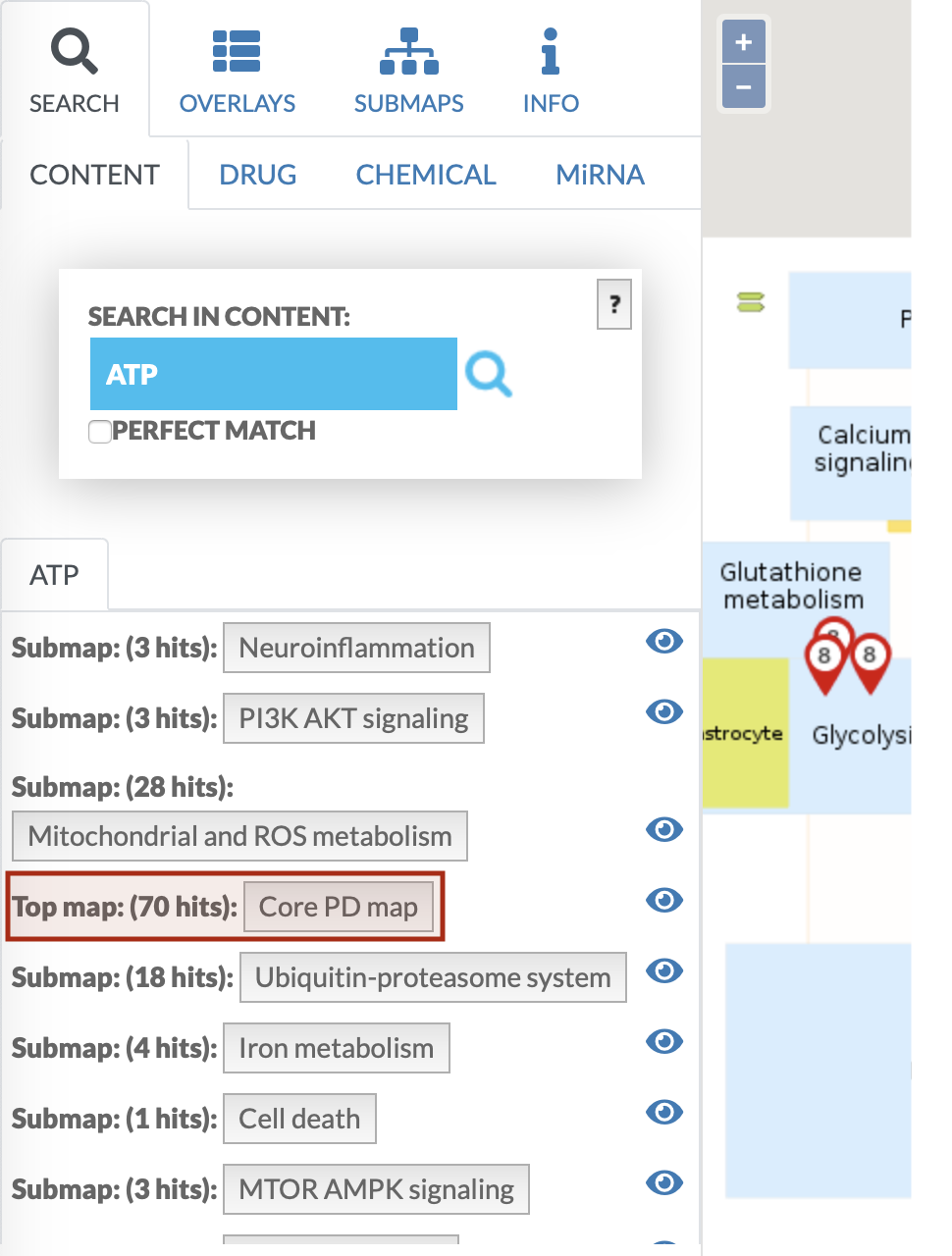Click the magnifying glass search button
The height and width of the screenshot is (1256, 952).
tap(488, 374)
